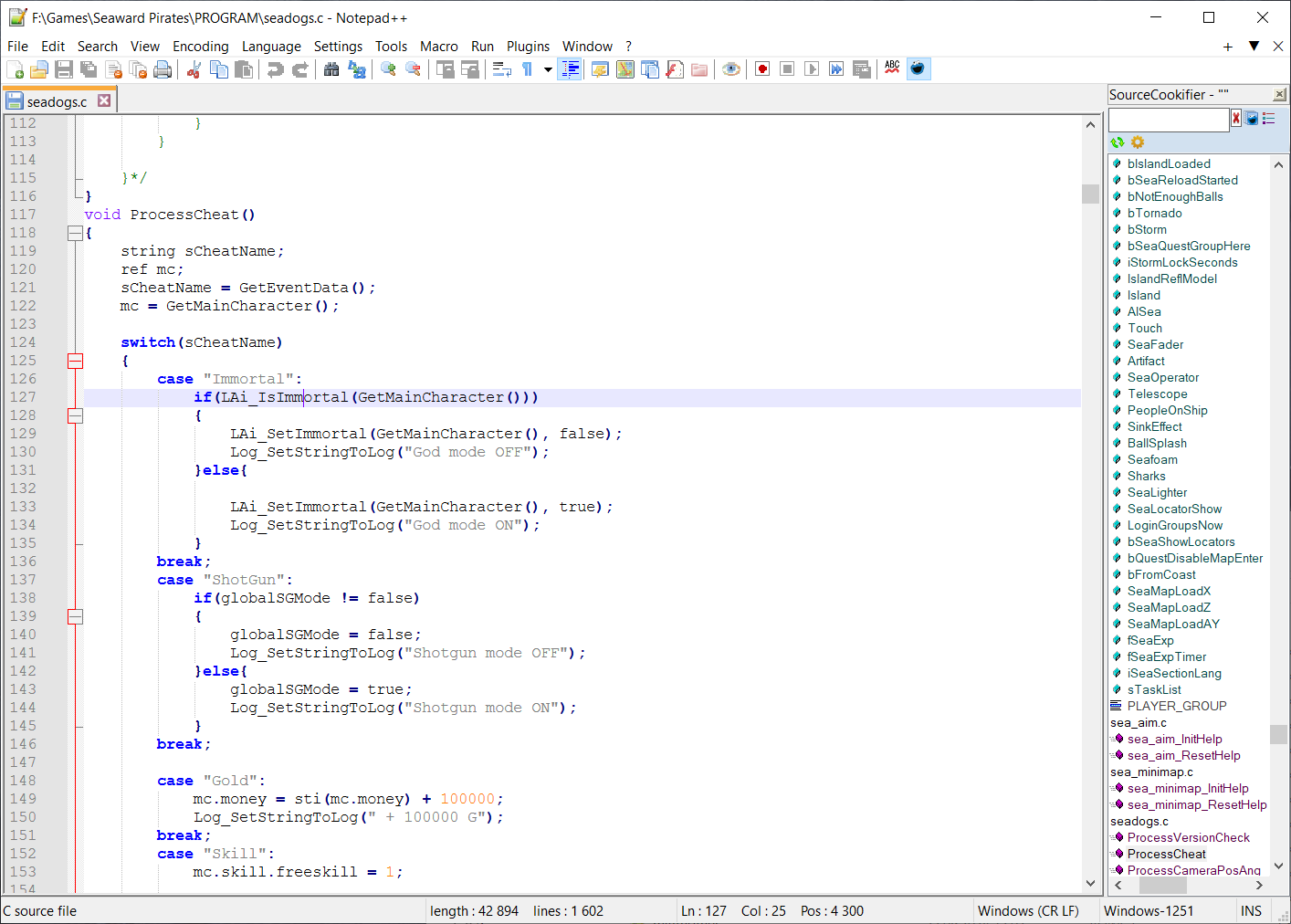Close the seadogs.c tab with red X
The width and height of the screenshot is (1291, 924).
104,100
